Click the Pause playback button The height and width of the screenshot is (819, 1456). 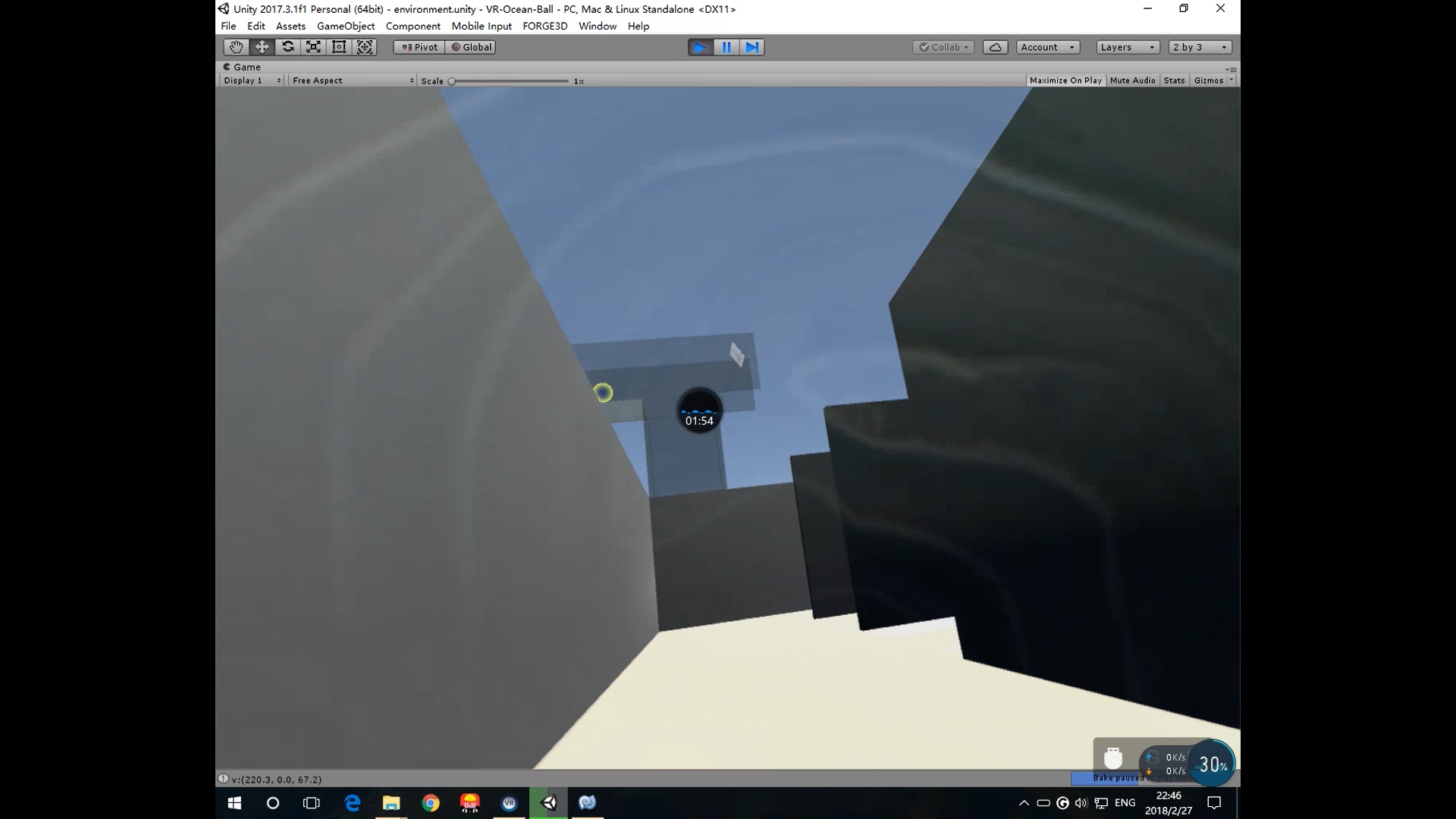tap(726, 47)
